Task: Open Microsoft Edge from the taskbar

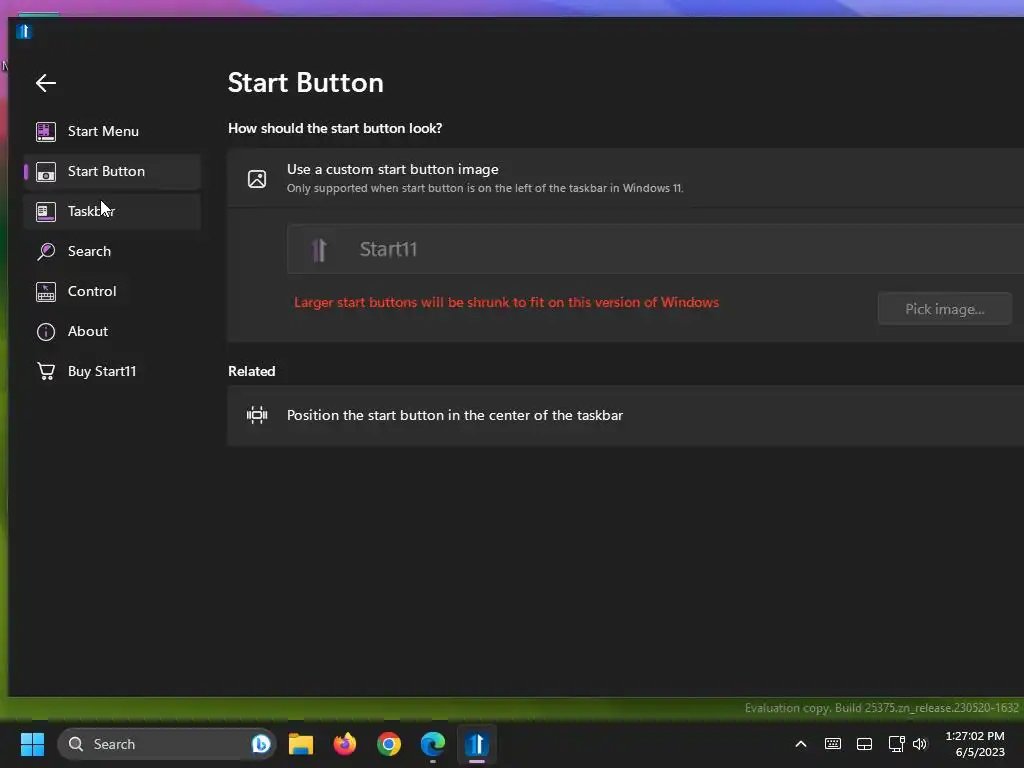Action: (432, 744)
